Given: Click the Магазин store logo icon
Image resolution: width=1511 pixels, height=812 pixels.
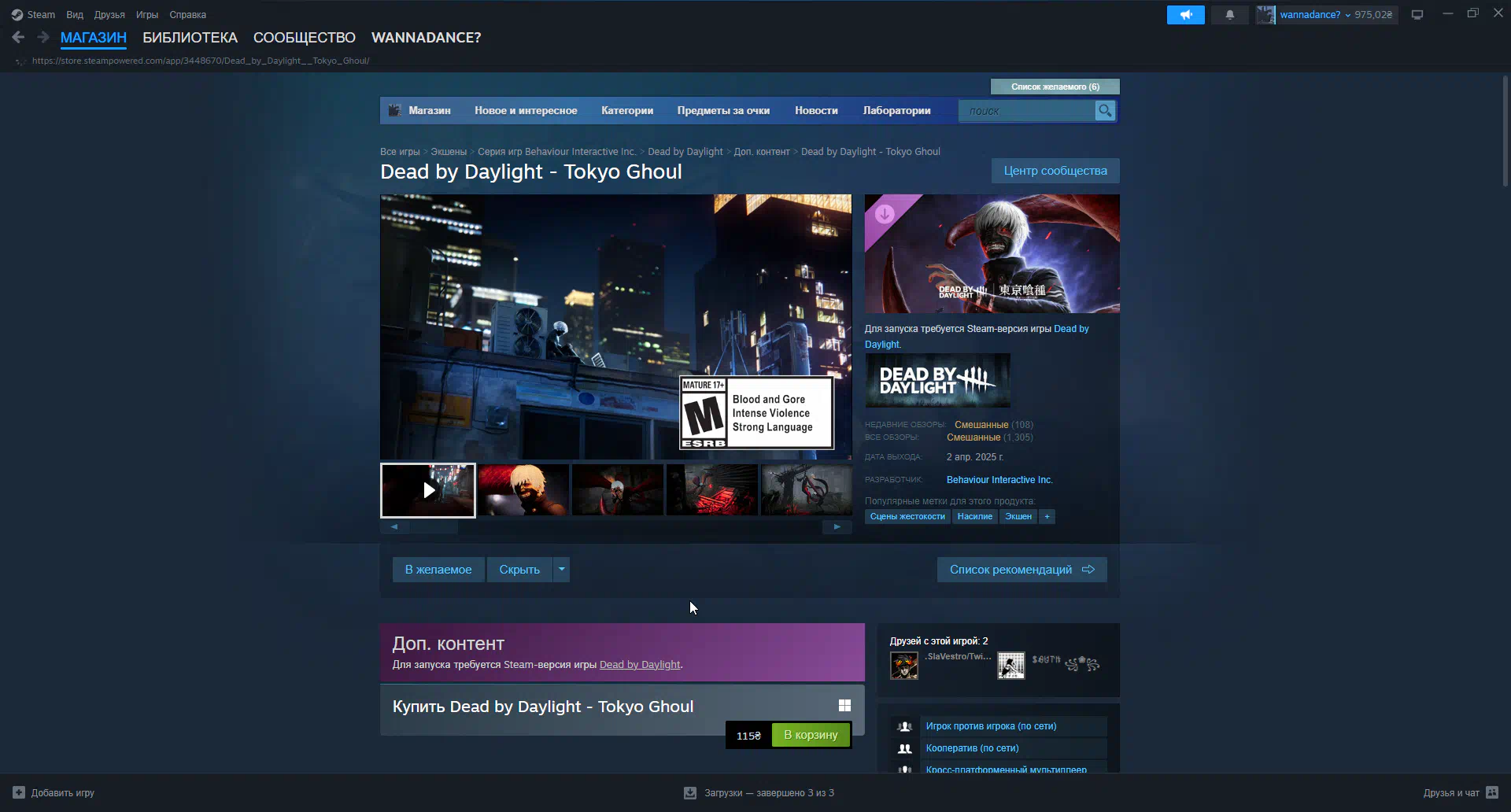Looking at the screenshot, I should pyautogui.click(x=395, y=111).
